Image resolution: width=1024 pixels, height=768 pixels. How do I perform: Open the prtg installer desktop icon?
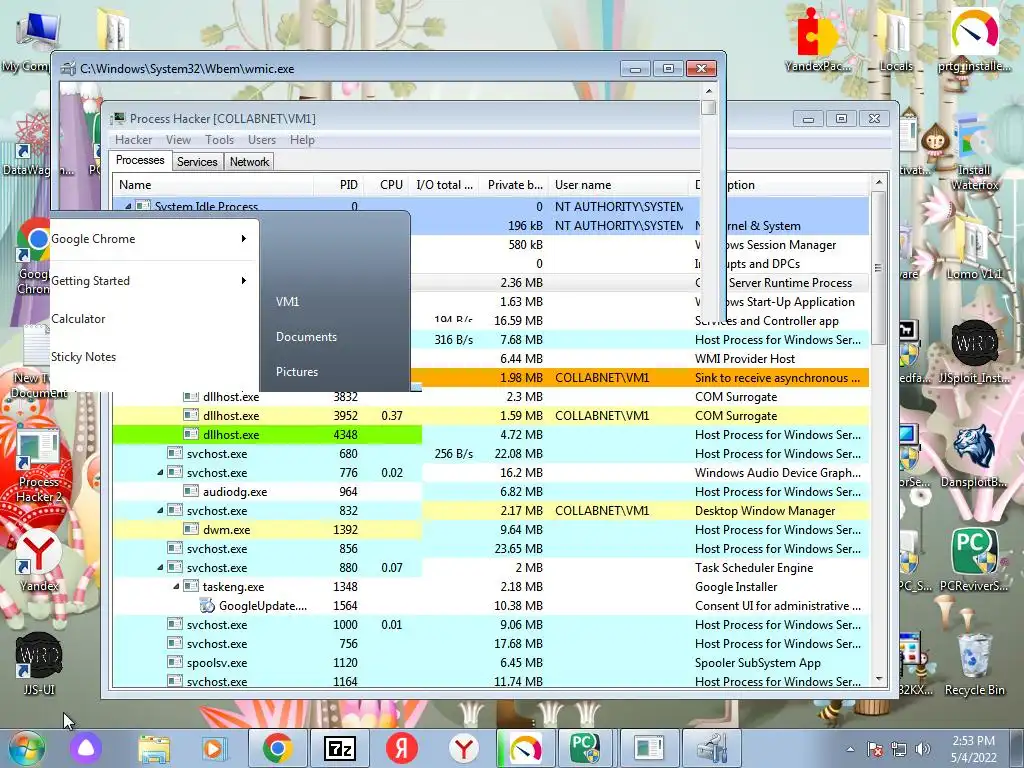click(974, 39)
